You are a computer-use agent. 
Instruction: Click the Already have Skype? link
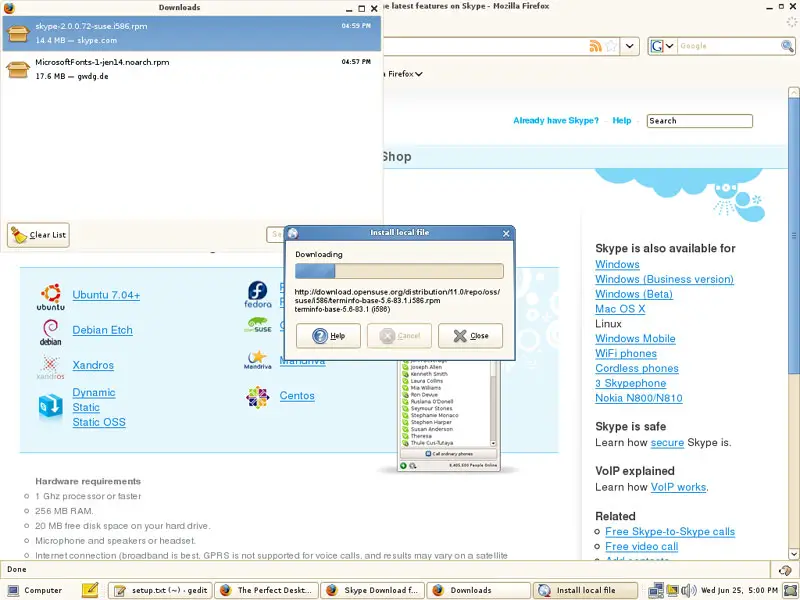coord(556,120)
